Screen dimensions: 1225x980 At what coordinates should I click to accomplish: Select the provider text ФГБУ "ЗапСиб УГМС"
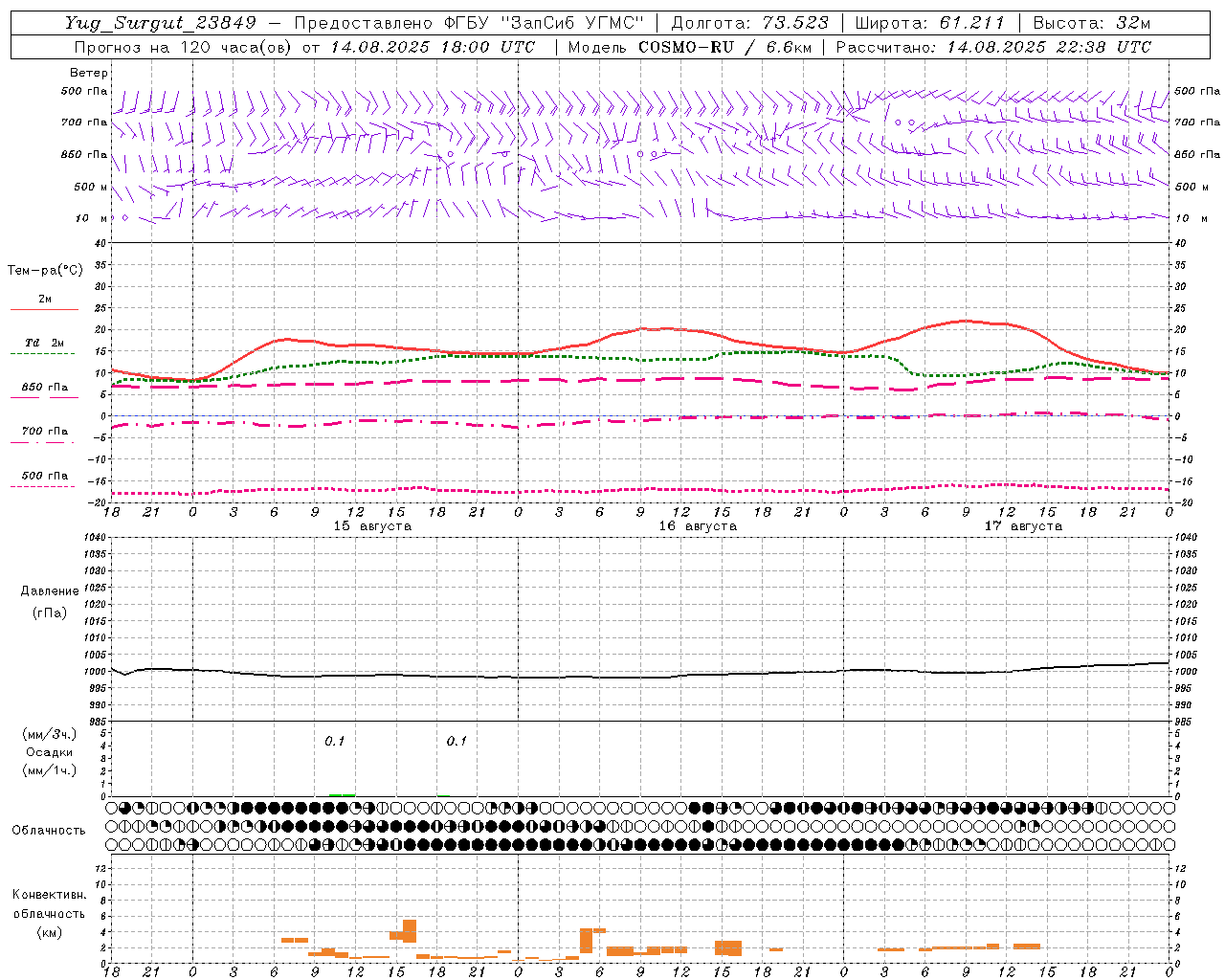(x=545, y=23)
